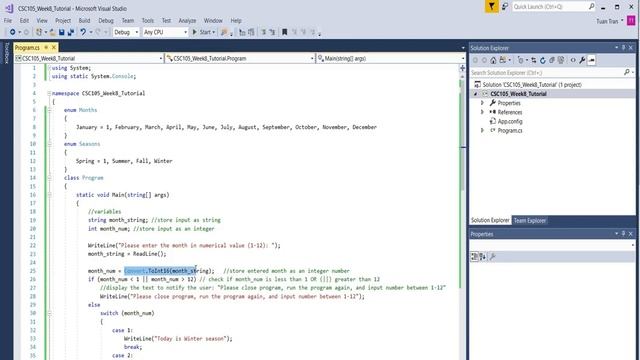The image size is (640, 360).
Task: Click the Undo arrow icon
Action: (x=83, y=32)
